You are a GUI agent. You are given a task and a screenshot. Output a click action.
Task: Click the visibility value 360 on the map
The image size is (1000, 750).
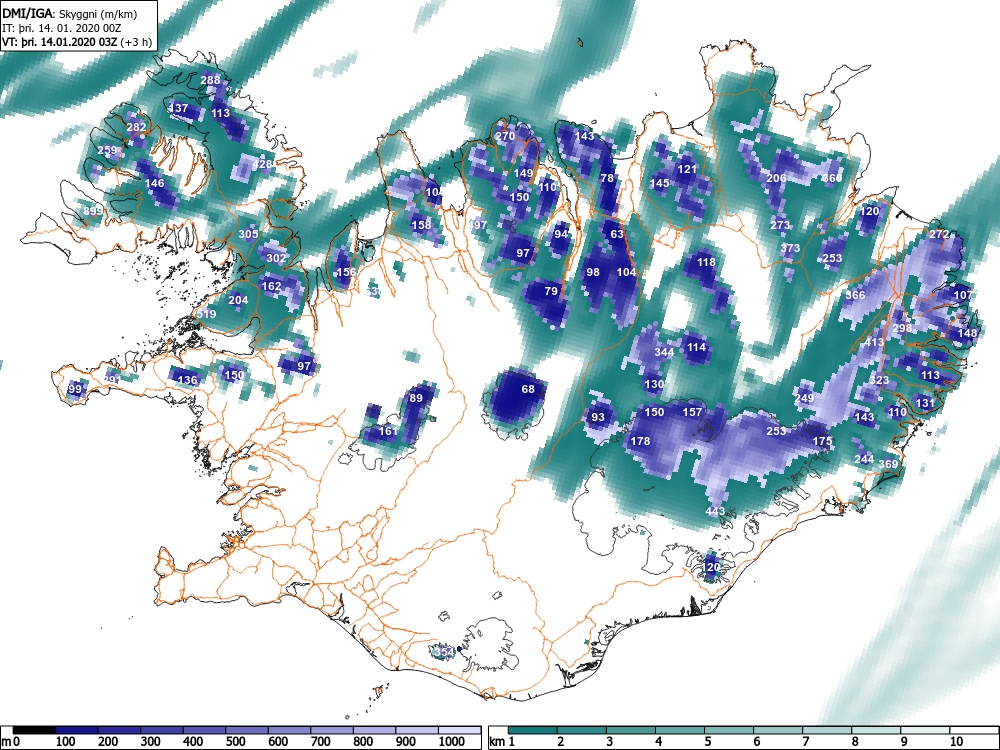(832, 178)
